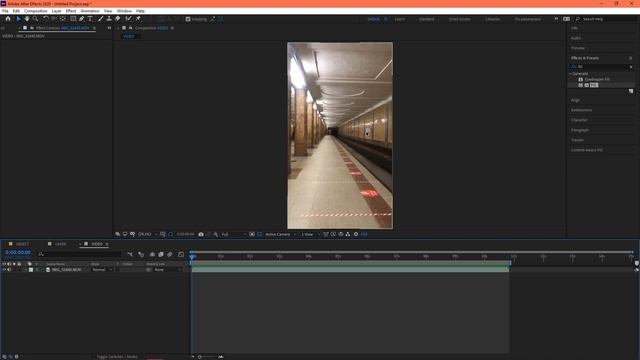The height and width of the screenshot is (360, 640).
Task: Click the viewer Flowchart icon
Action: [348, 234]
